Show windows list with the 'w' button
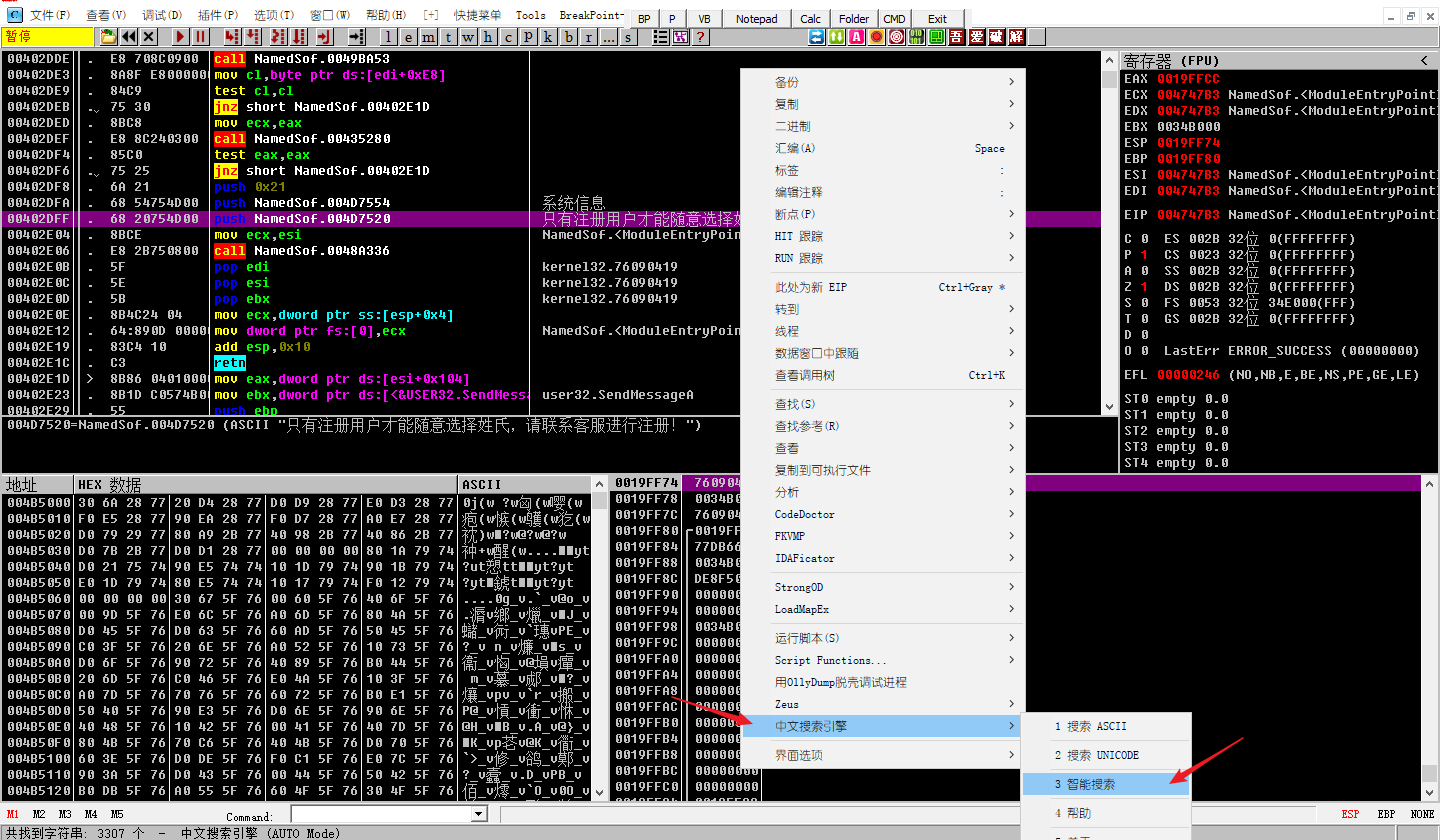 (x=470, y=37)
